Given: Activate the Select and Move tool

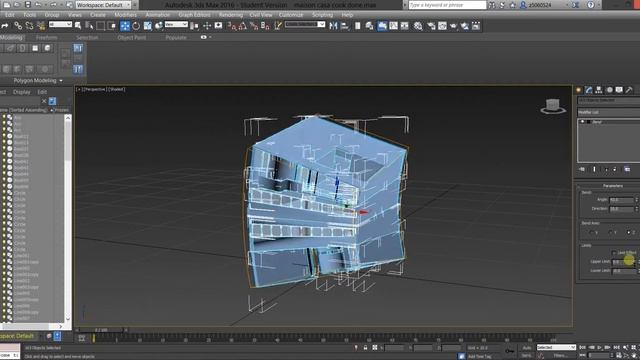Looking at the screenshot, I should pos(125,26).
